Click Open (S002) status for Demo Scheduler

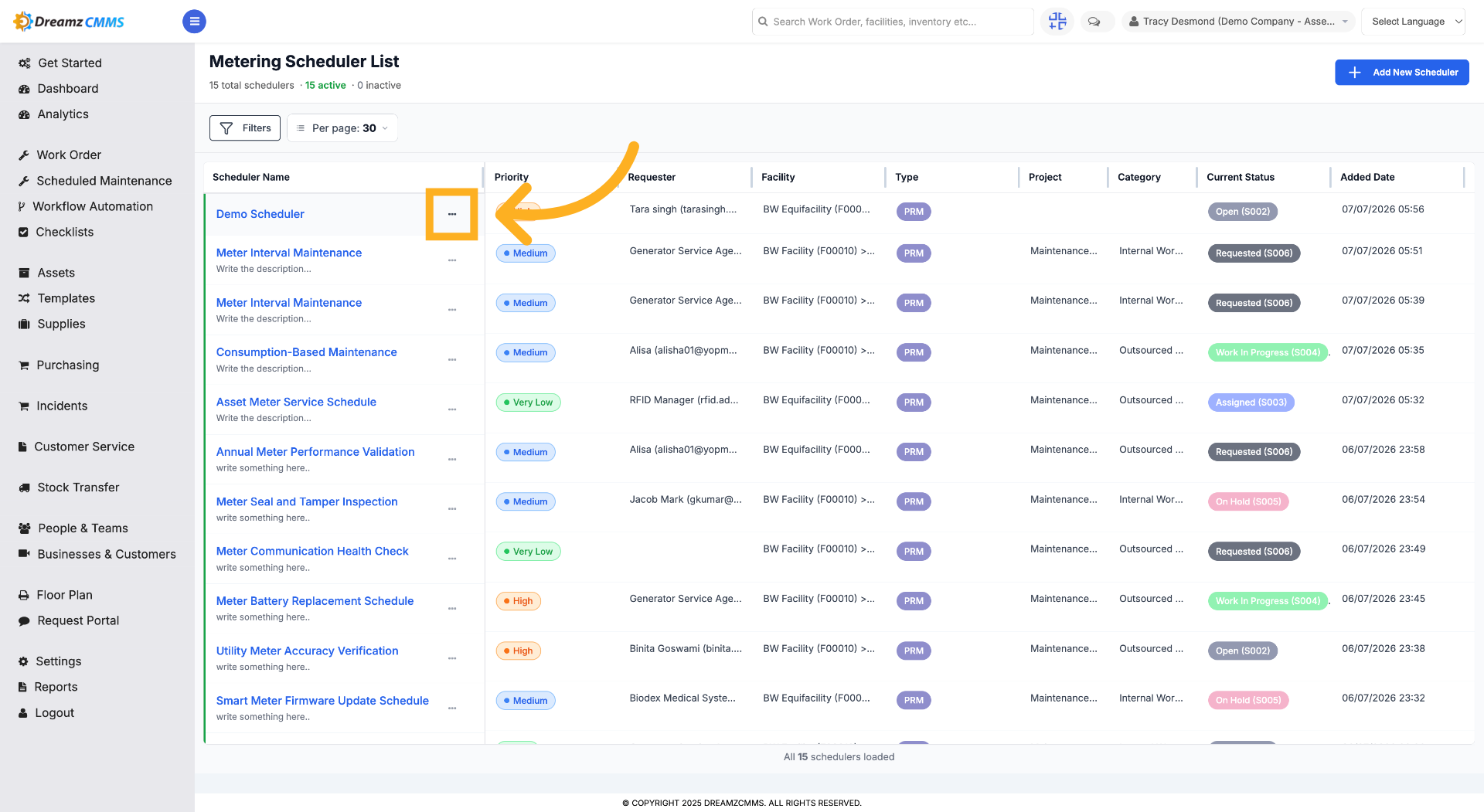tap(1243, 212)
